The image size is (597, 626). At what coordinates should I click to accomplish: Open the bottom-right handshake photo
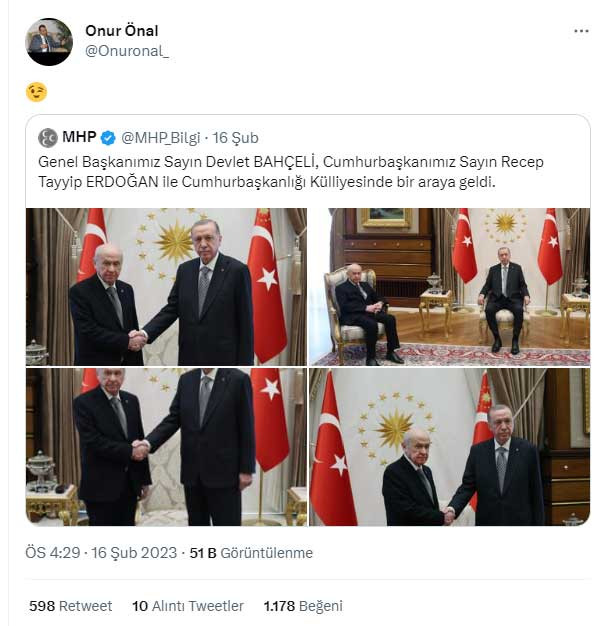[450, 447]
